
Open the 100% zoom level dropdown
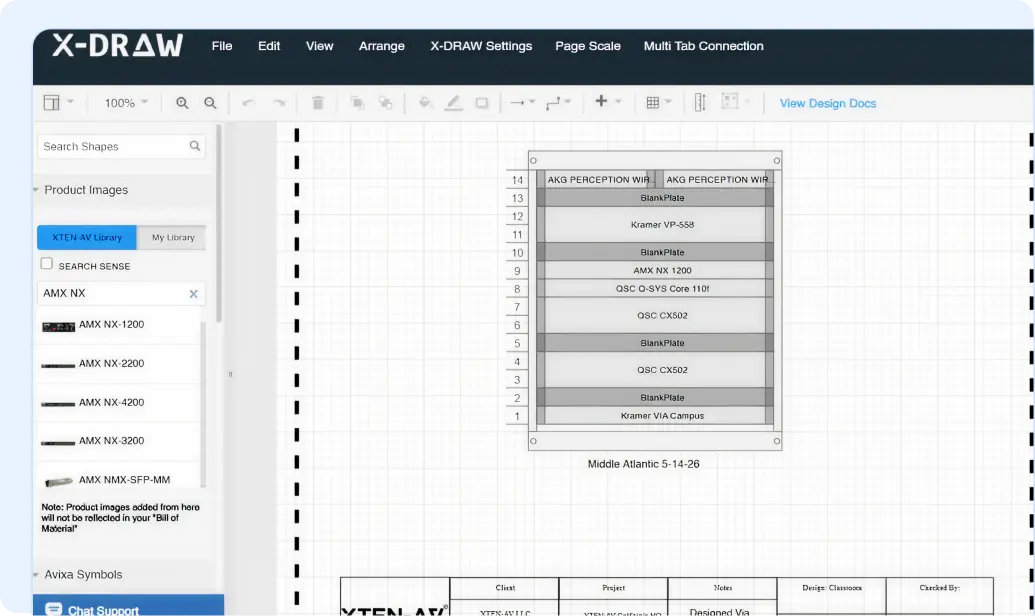[x=126, y=103]
